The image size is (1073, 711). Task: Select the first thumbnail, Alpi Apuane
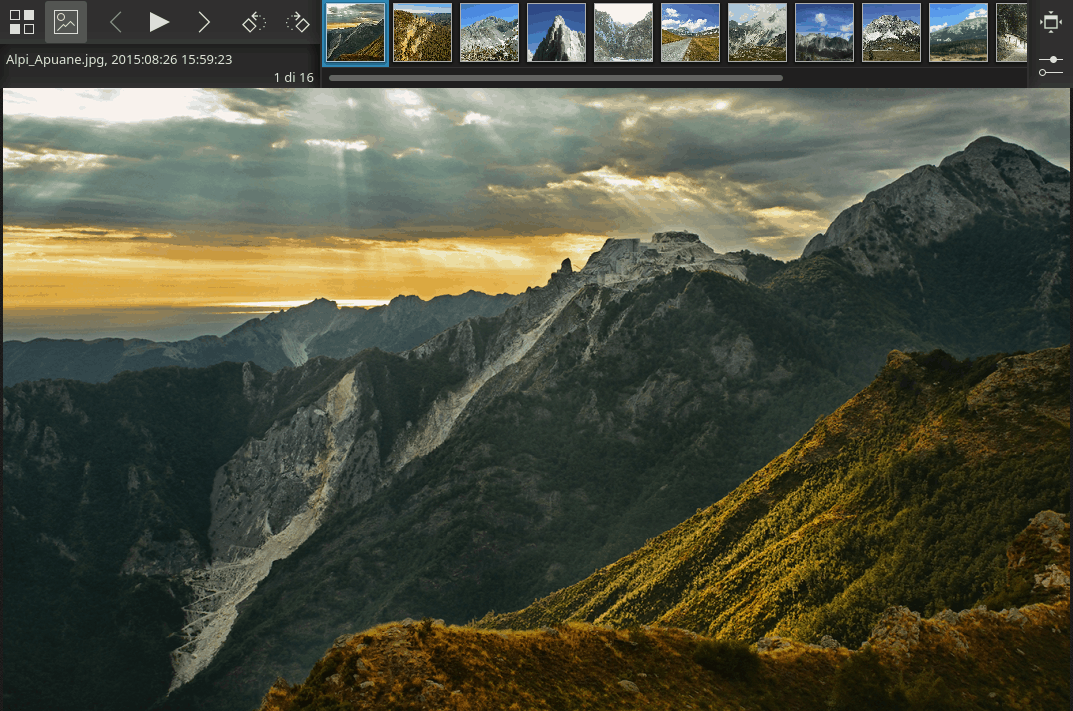pos(355,32)
